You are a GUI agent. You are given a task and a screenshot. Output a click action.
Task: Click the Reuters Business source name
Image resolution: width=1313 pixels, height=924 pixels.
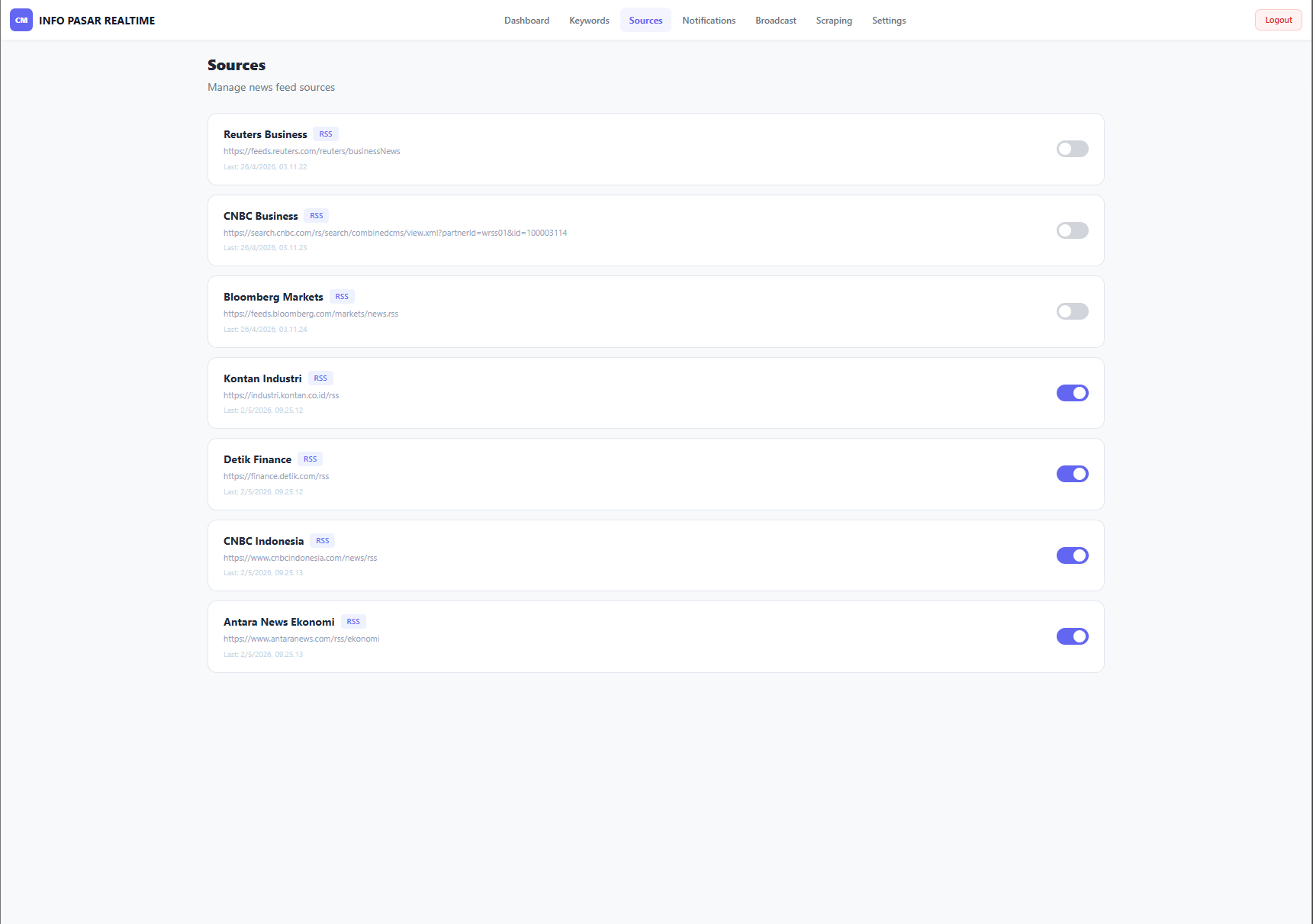265,134
